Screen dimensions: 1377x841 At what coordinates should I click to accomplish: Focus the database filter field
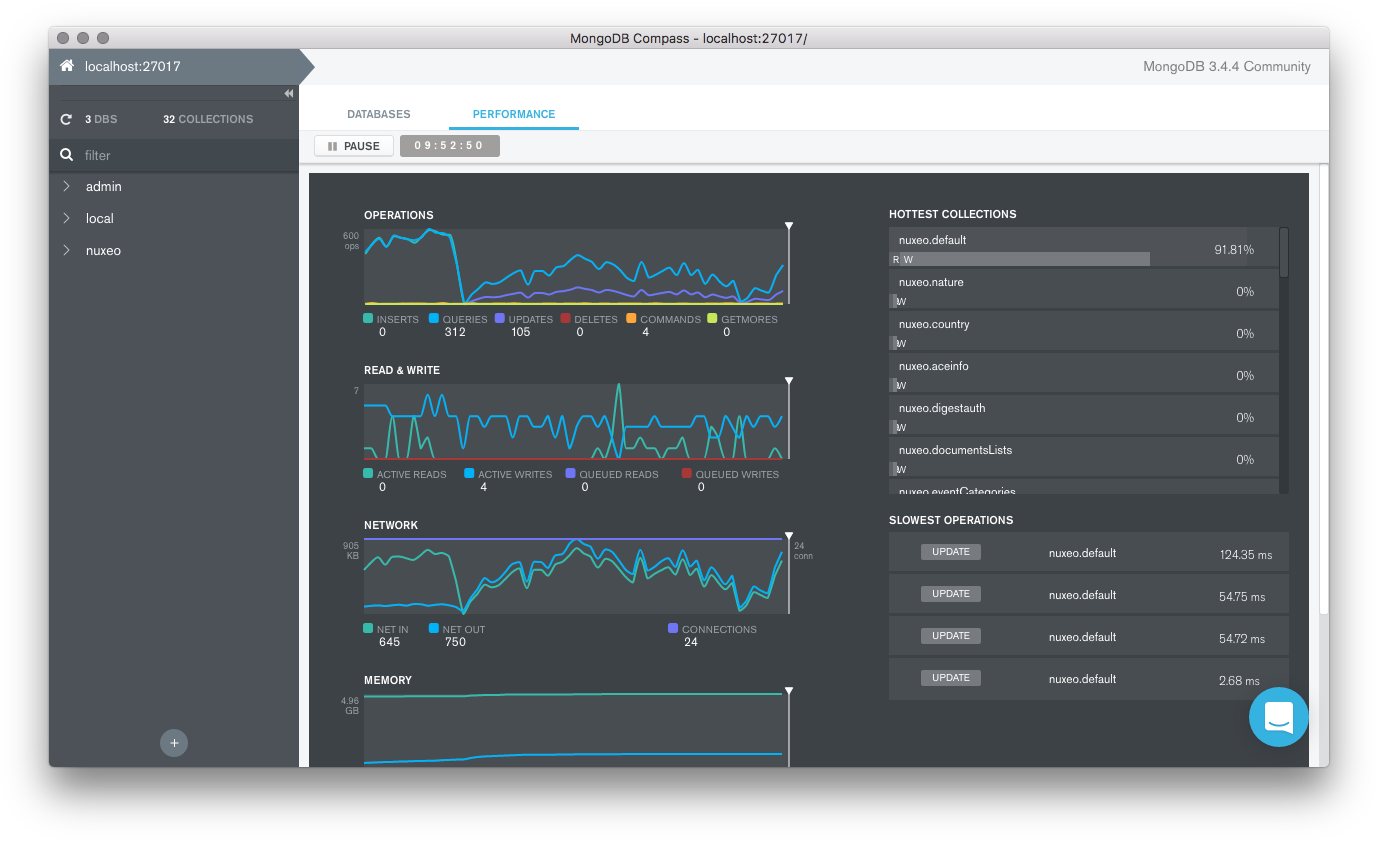click(x=174, y=155)
